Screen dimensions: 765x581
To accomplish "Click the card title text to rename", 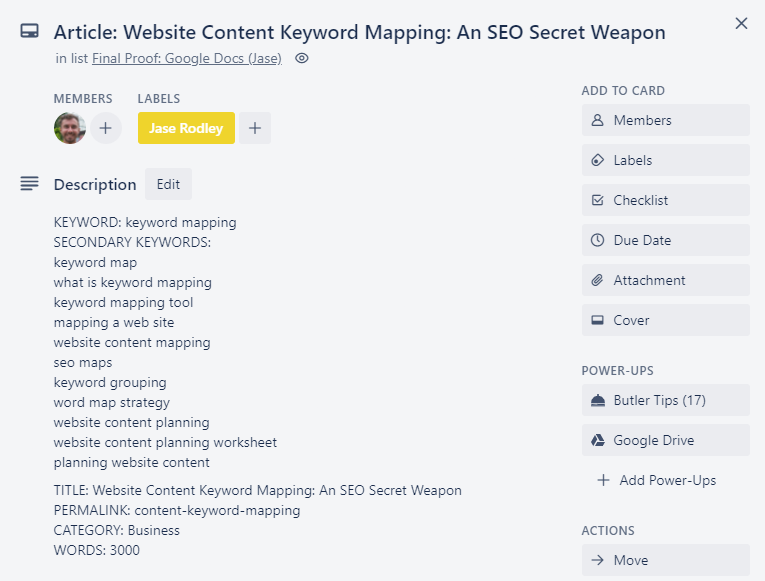I will click(x=360, y=32).
